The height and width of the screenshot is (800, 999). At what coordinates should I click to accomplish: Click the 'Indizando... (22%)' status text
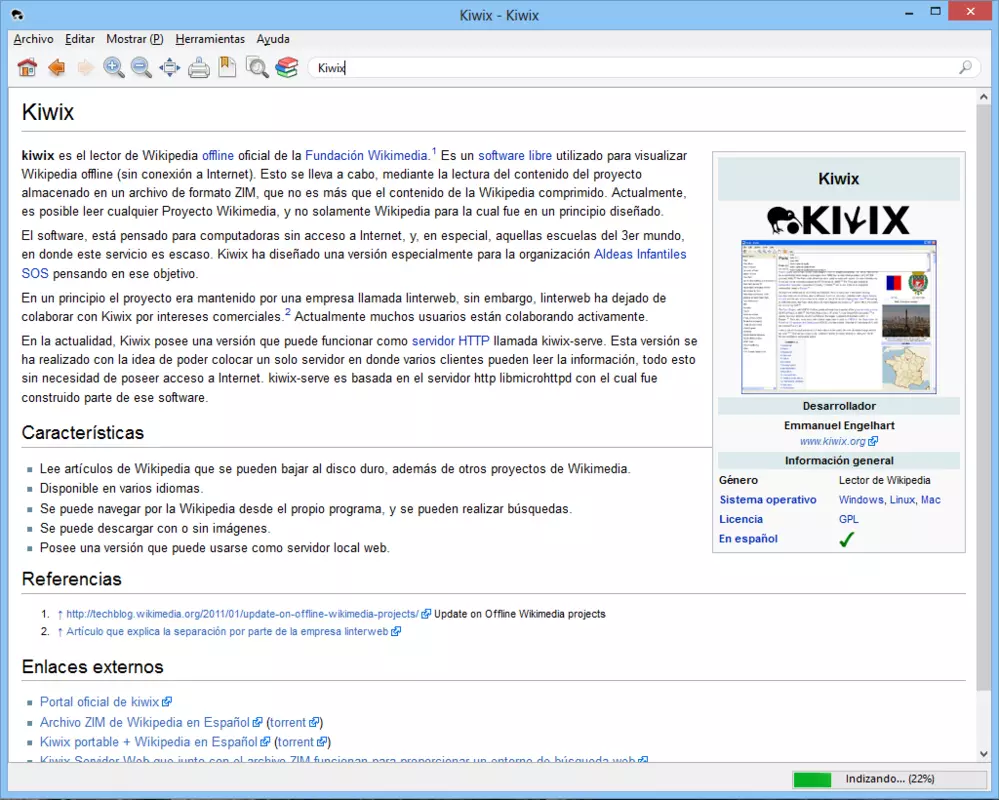889,779
